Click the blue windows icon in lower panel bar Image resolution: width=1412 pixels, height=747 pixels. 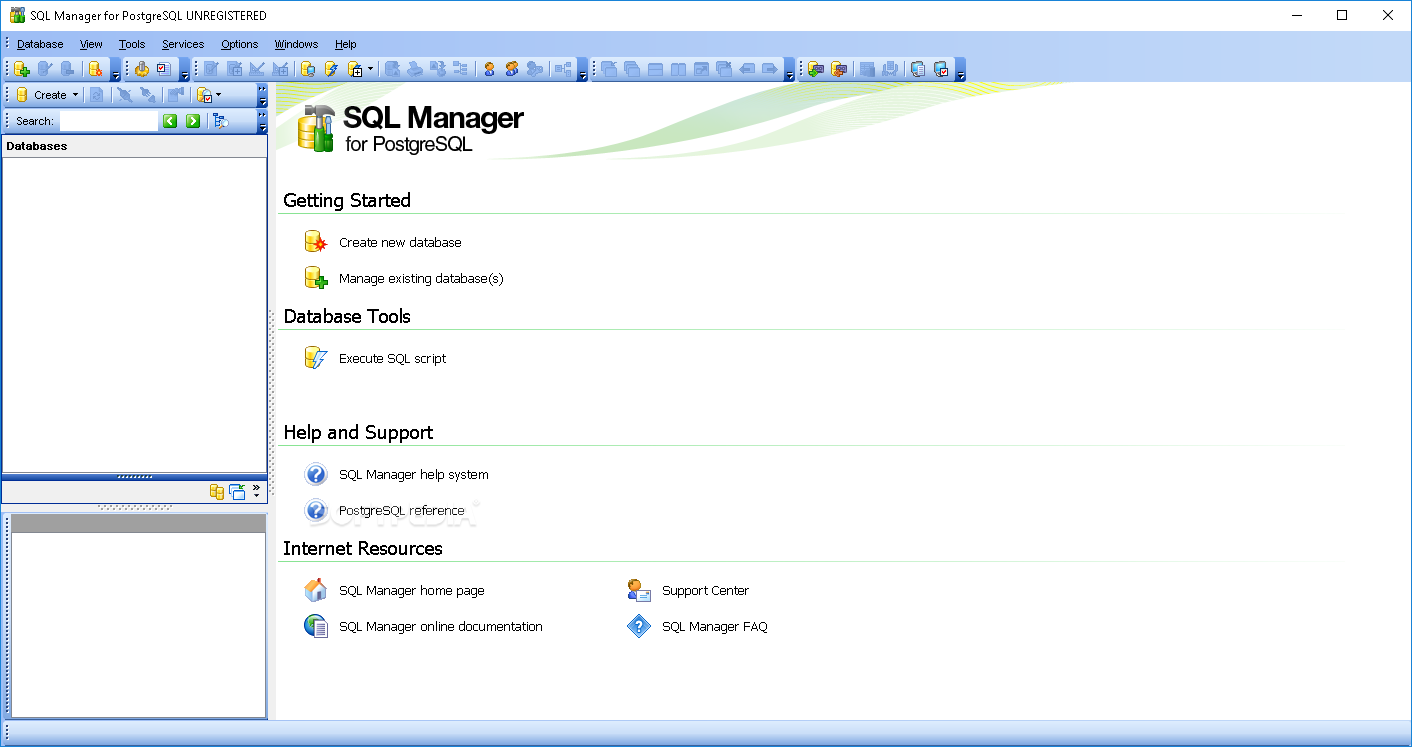pos(237,491)
